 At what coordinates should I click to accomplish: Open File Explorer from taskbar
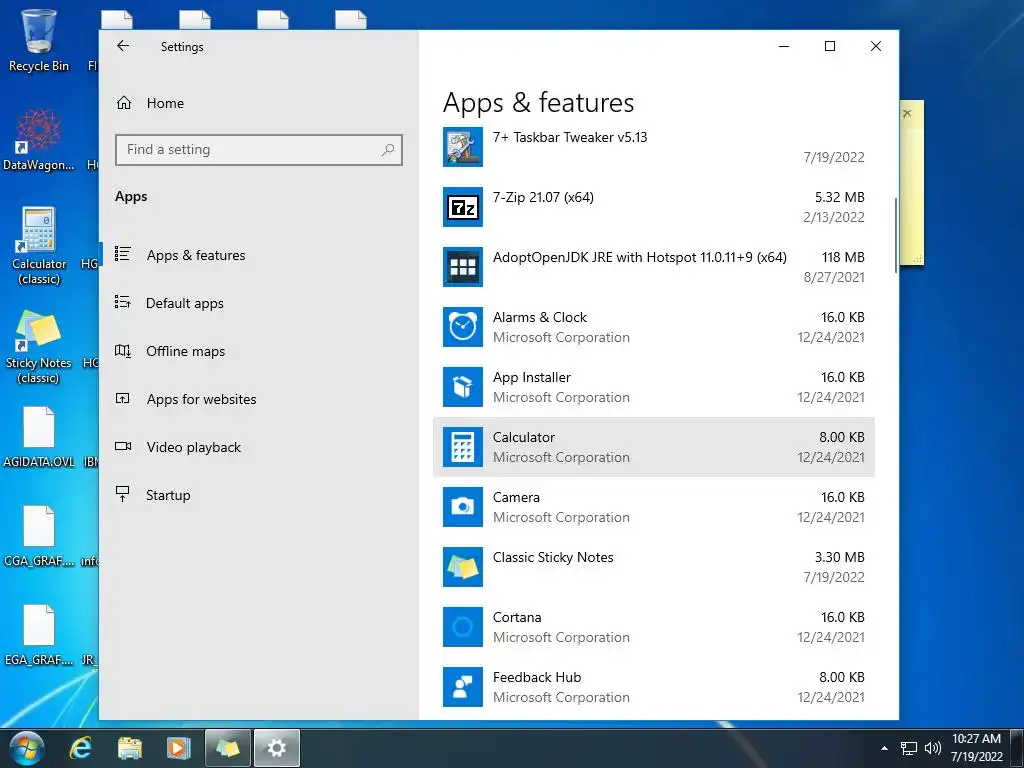[130, 748]
